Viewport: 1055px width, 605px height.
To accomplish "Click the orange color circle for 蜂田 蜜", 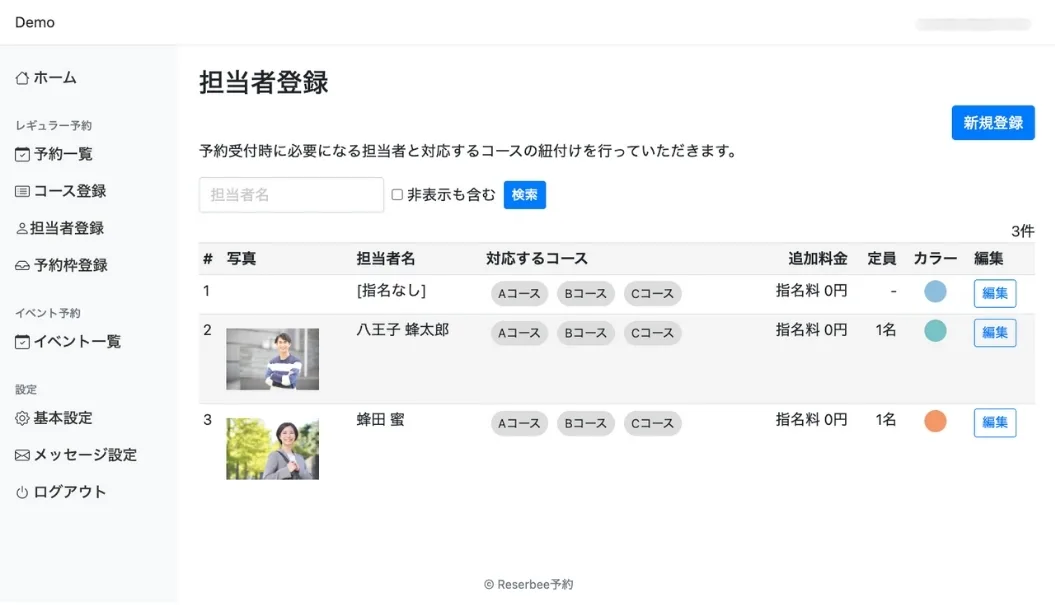I will coord(935,421).
